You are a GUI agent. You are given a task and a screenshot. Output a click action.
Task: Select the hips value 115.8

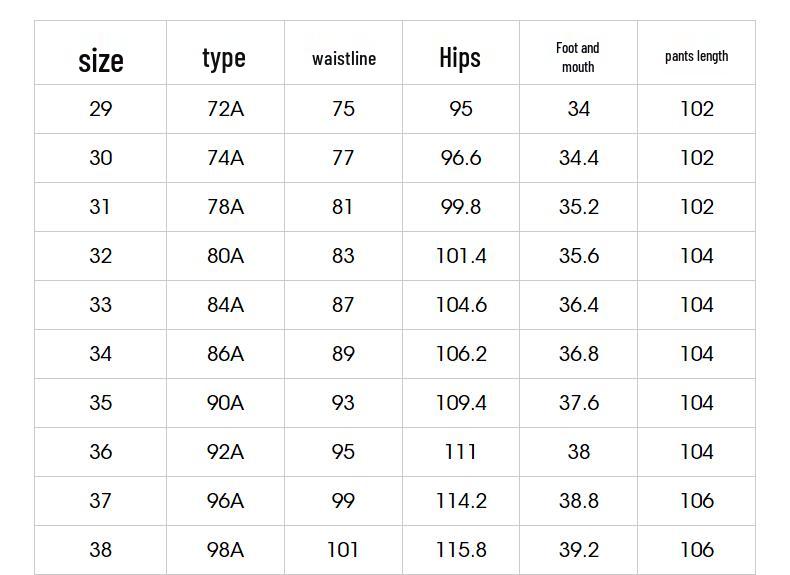click(461, 549)
